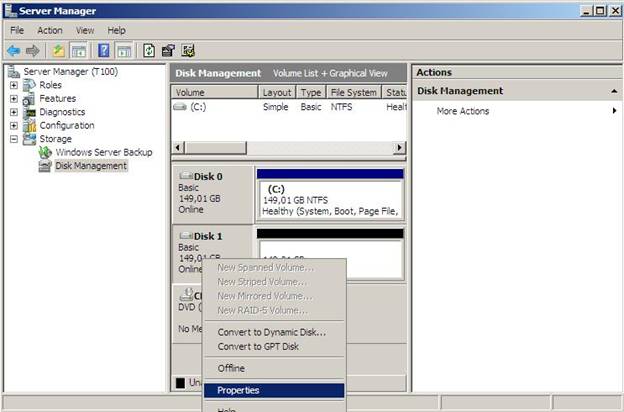624x412 pixels.
Task: Expand the Diagnostics tree node
Action: 14,112
